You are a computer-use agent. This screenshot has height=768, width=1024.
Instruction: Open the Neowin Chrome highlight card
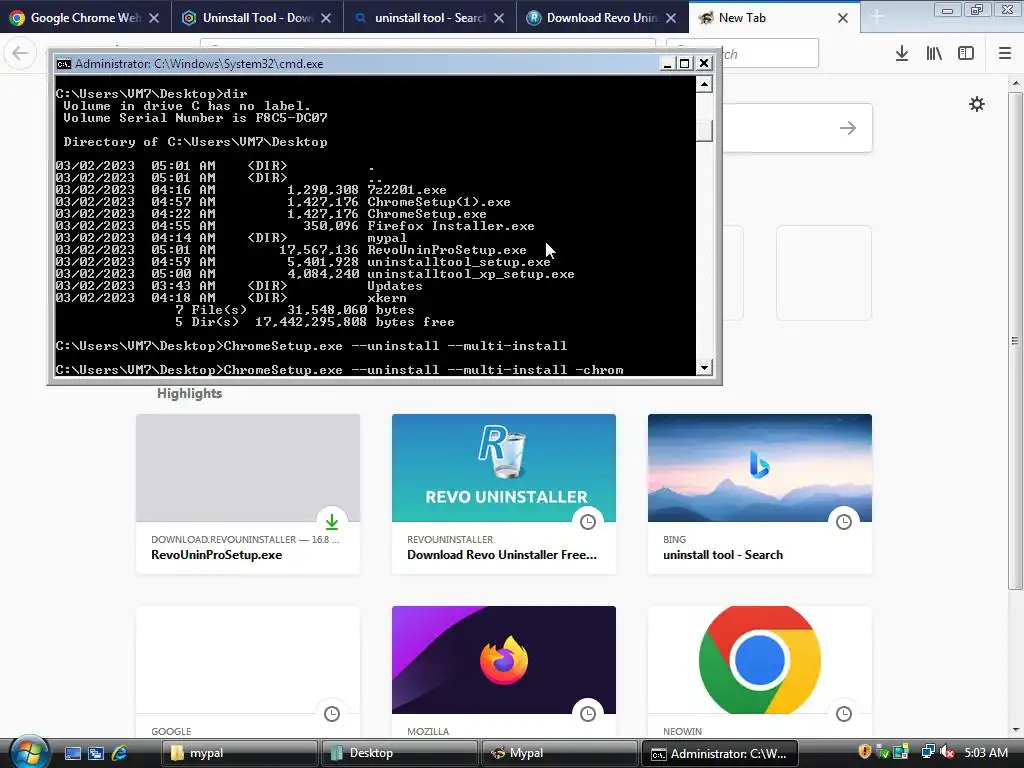[760, 673]
